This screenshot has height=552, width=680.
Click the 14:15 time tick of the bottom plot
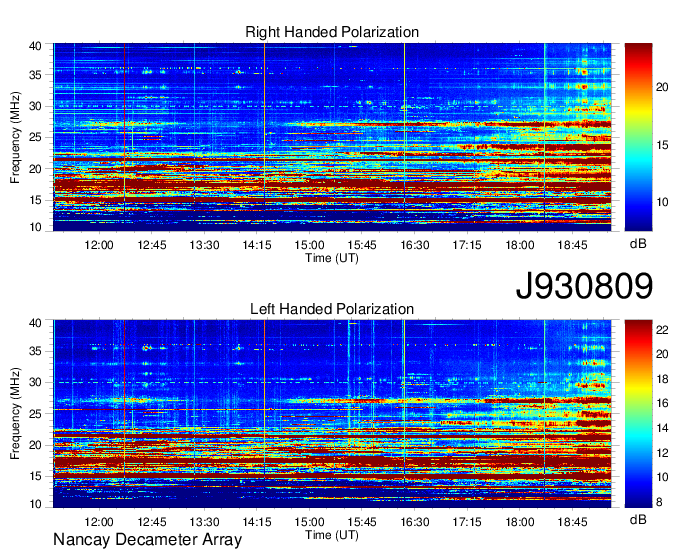click(257, 522)
